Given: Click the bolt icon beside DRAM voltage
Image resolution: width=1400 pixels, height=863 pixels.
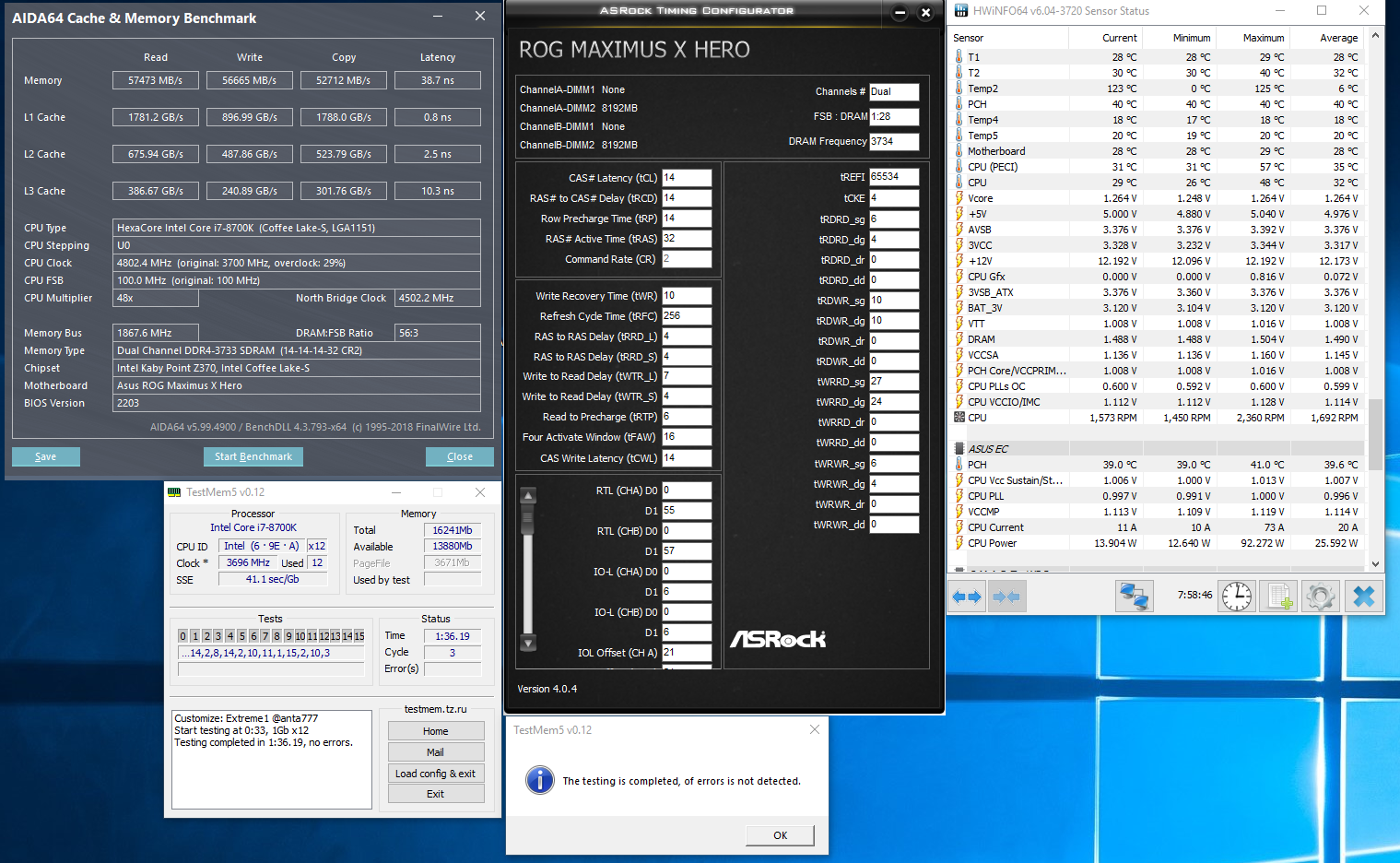Looking at the screenshot, I should [x=959, y=339].
